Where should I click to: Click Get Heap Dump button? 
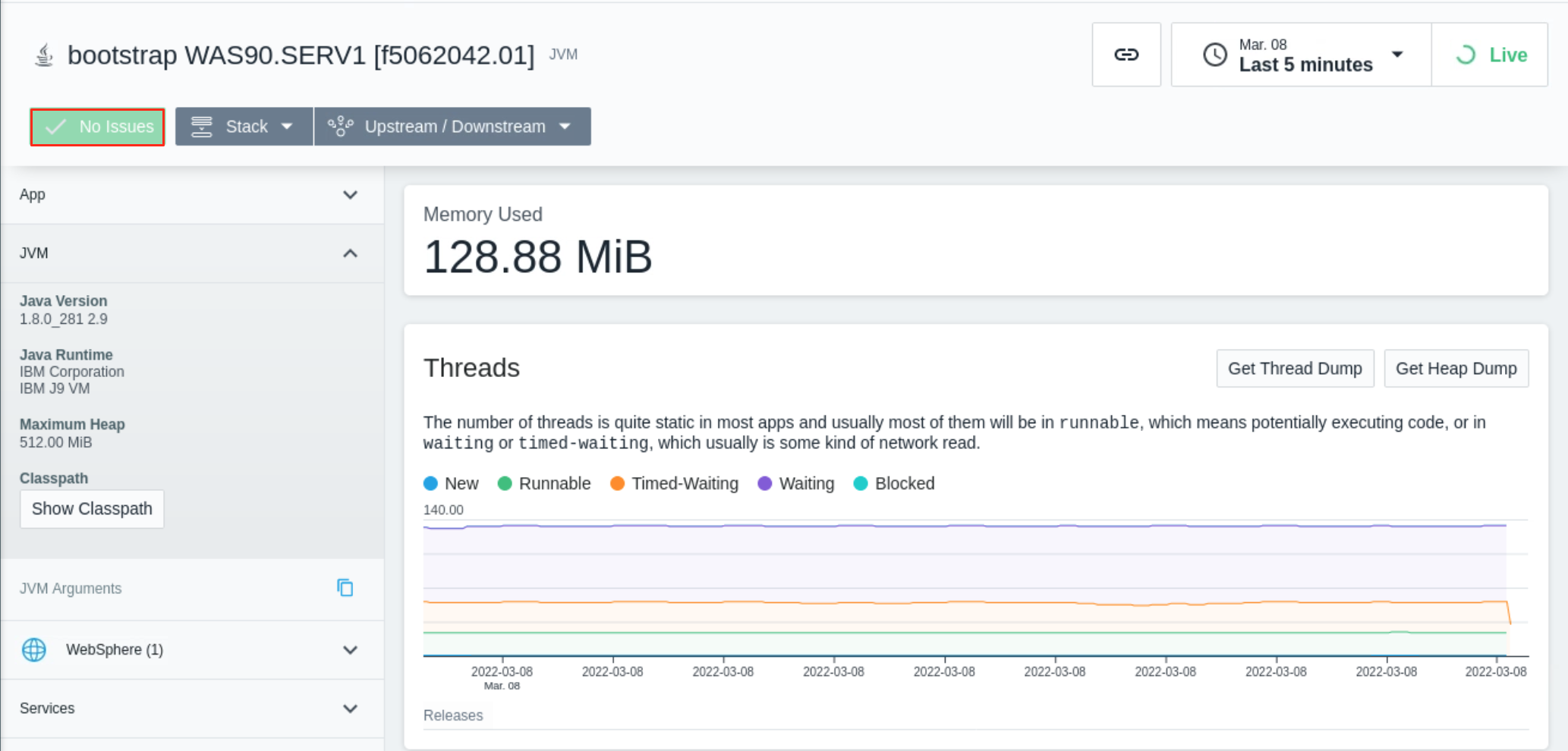point(1456,369)
